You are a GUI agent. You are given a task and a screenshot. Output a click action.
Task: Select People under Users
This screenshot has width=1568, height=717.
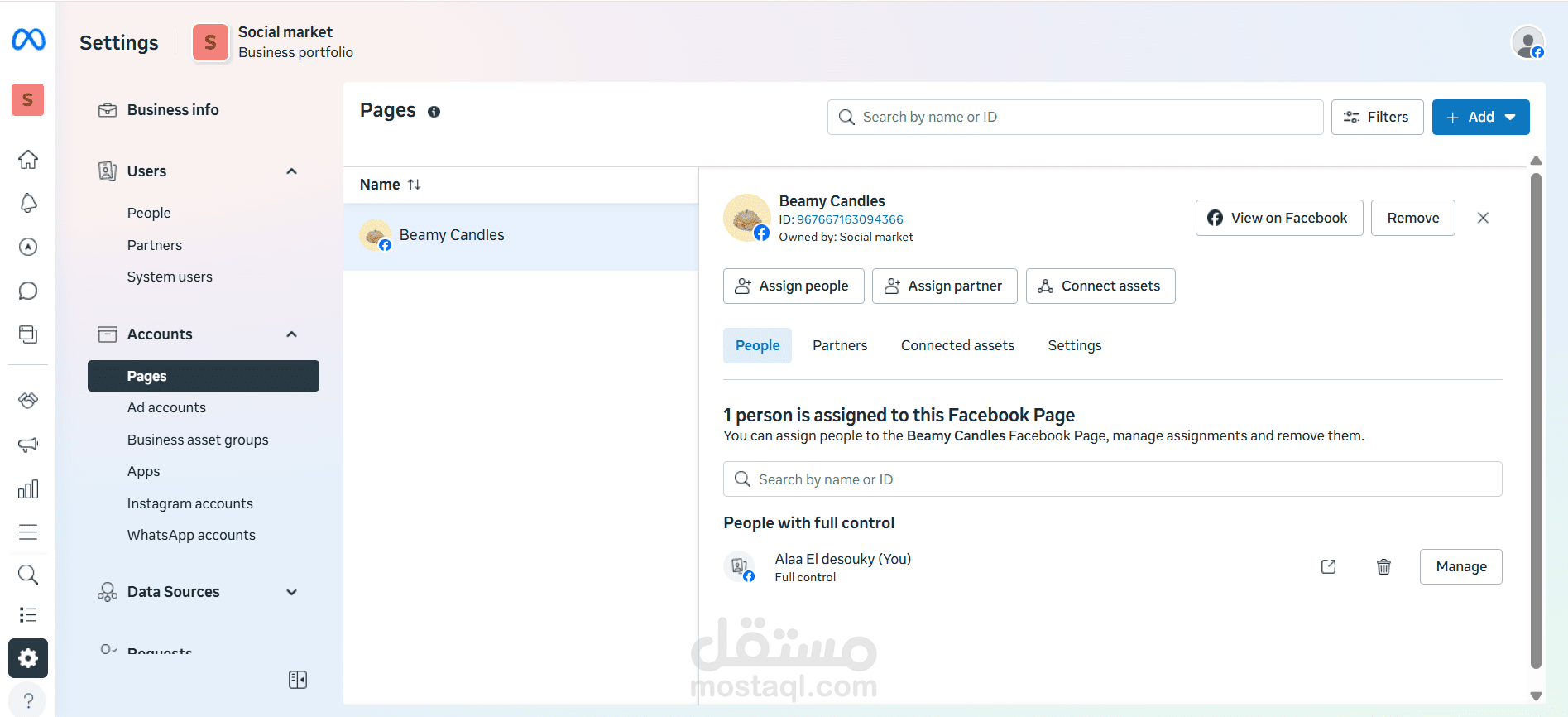[149, 213]
